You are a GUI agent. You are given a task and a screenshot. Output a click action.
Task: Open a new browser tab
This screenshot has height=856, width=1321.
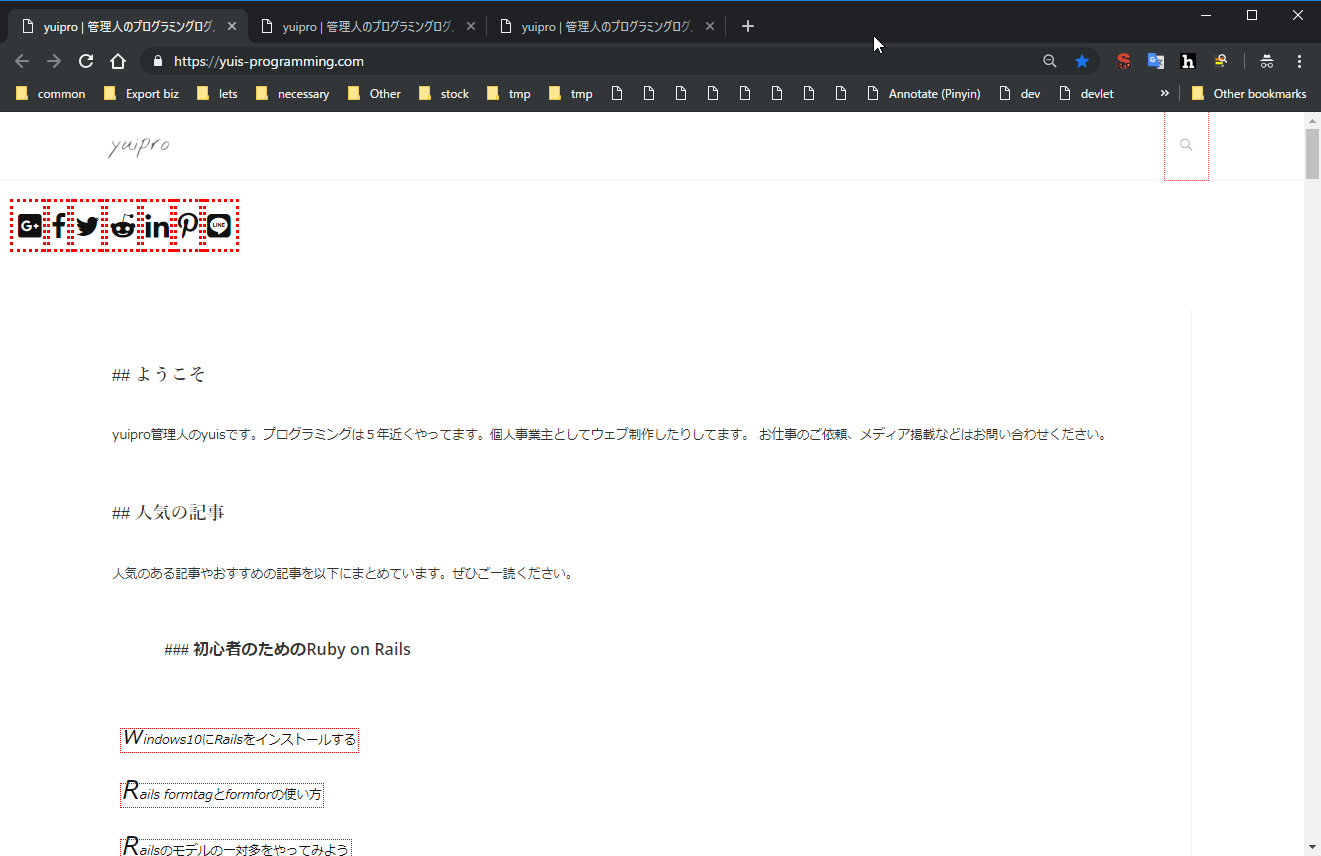[x=748, y=26]
